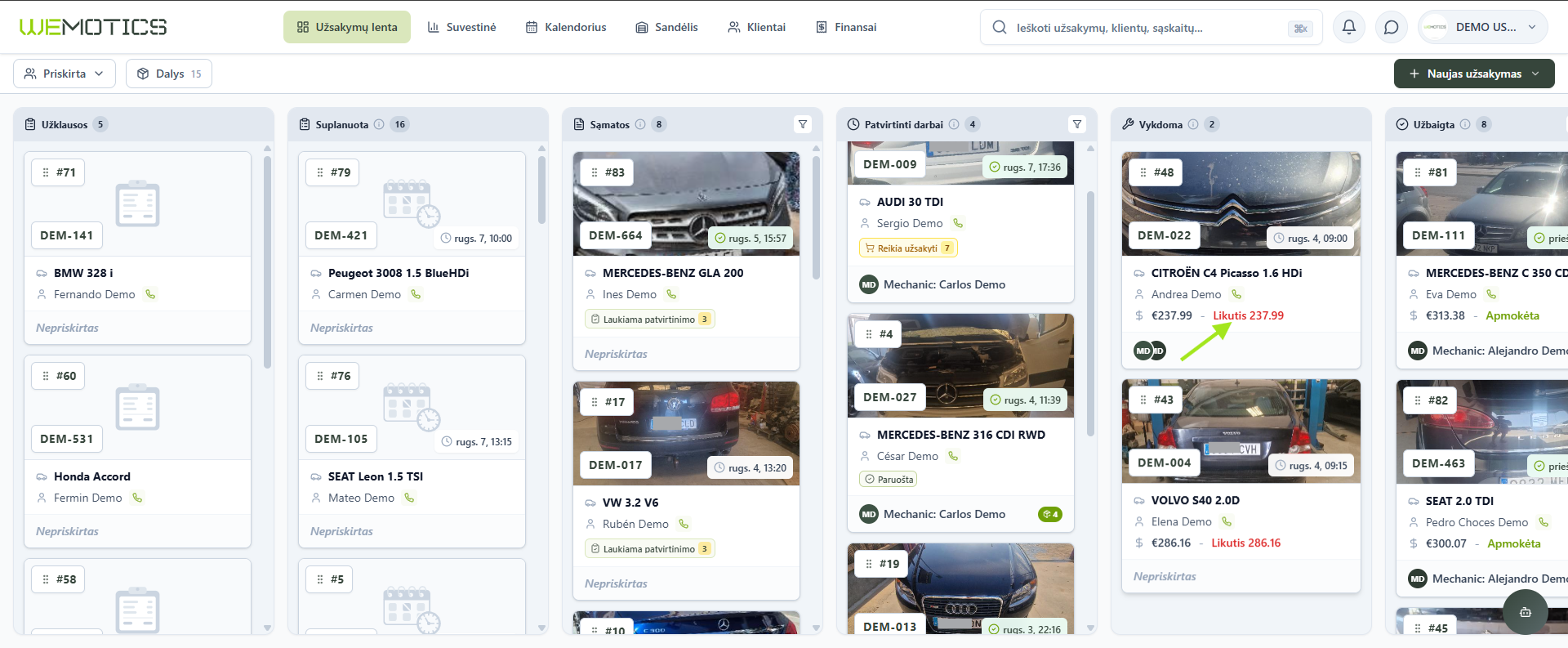Screen dimensions: 1568x648
Task: Click the mechanic avatars on the DEM-022 card
Action: tap(1150, 351)
